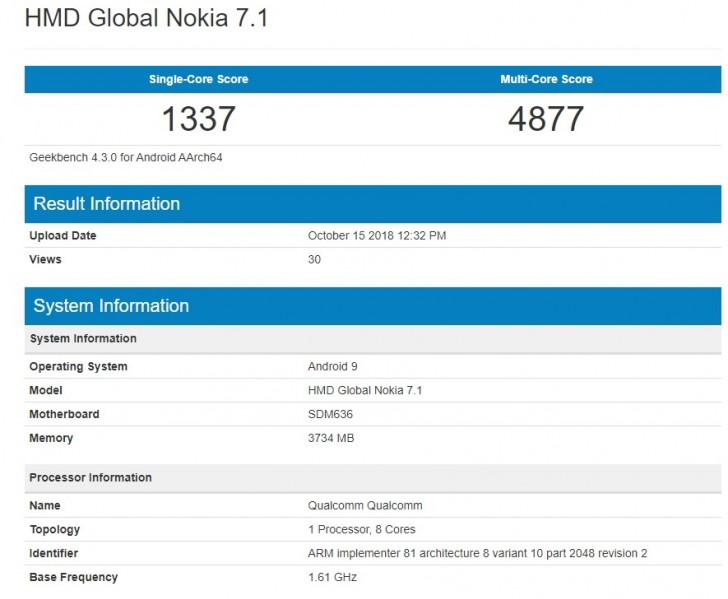Viewport: 728px width, 599px height.
Task: Click the 1.61 GHz base frequency value
Action: pyautogui.click(x=332, y=578)
